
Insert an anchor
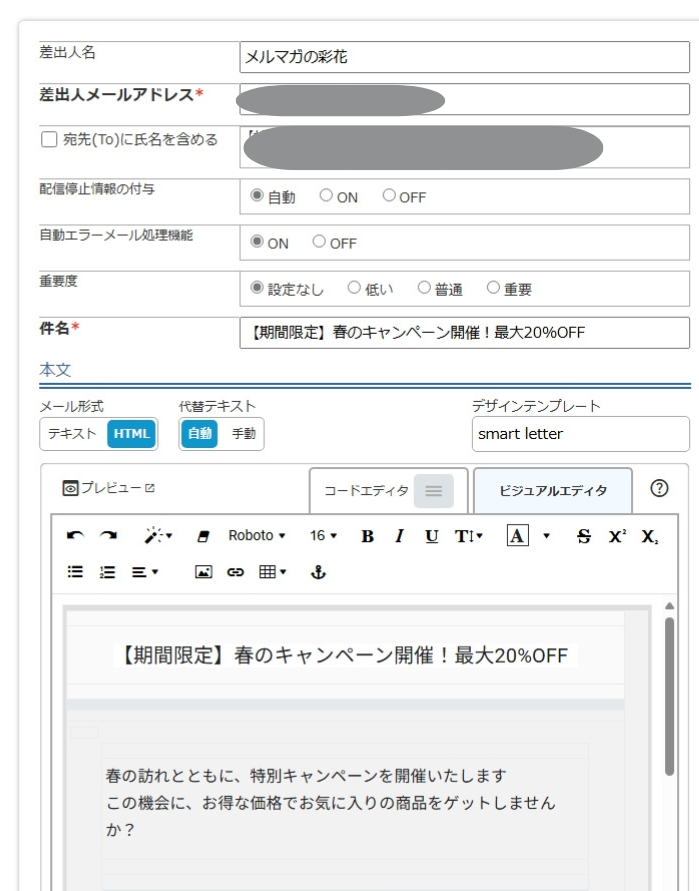(318, 572)
